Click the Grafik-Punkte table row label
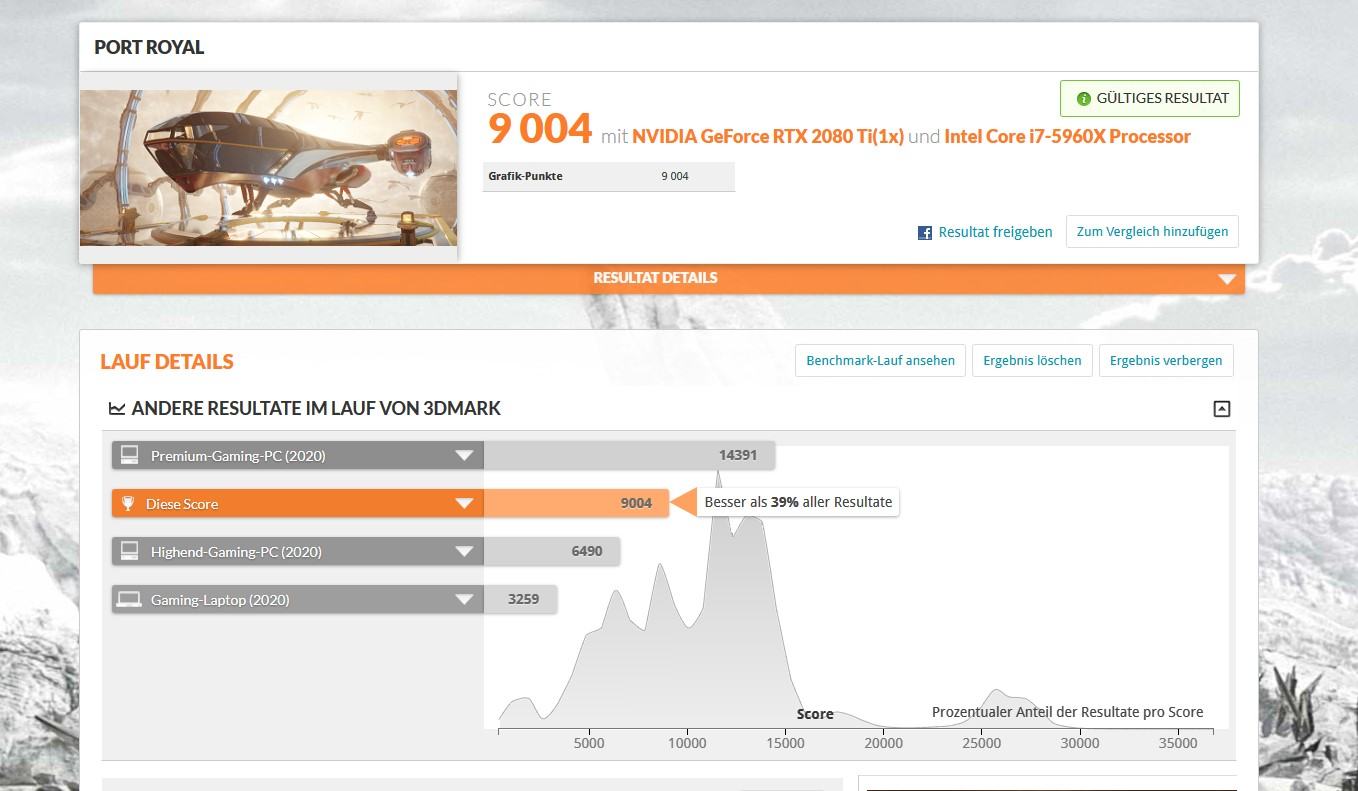1358x791 pixels. tap(525, 176)
